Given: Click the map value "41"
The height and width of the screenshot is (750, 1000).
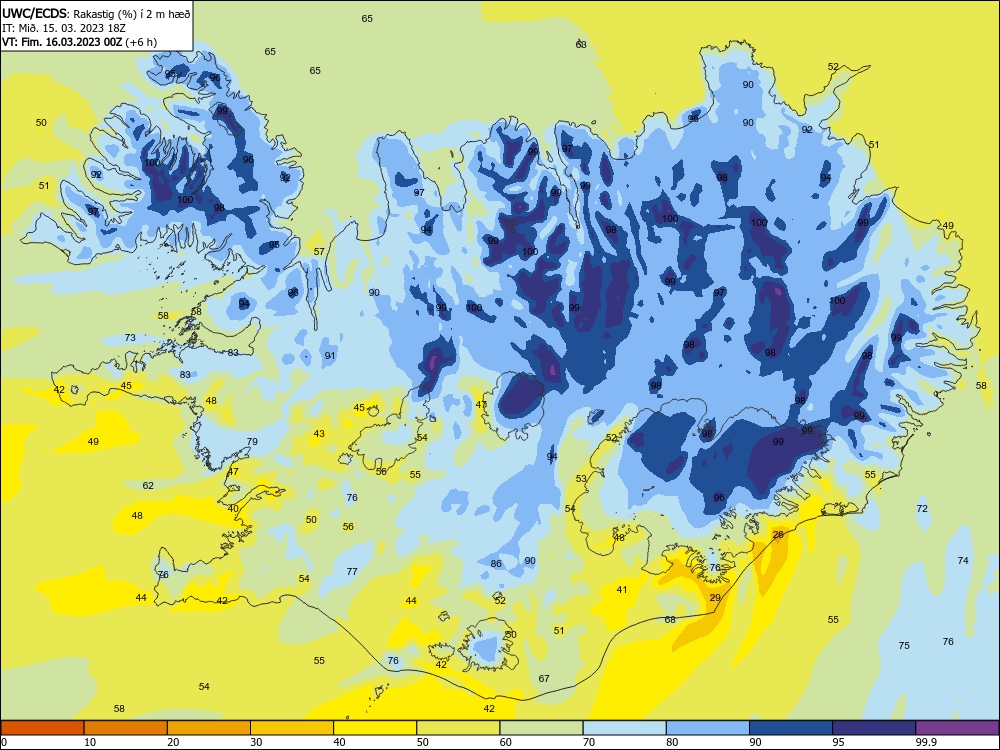Looking at the screenshot, I should point(622,589).
